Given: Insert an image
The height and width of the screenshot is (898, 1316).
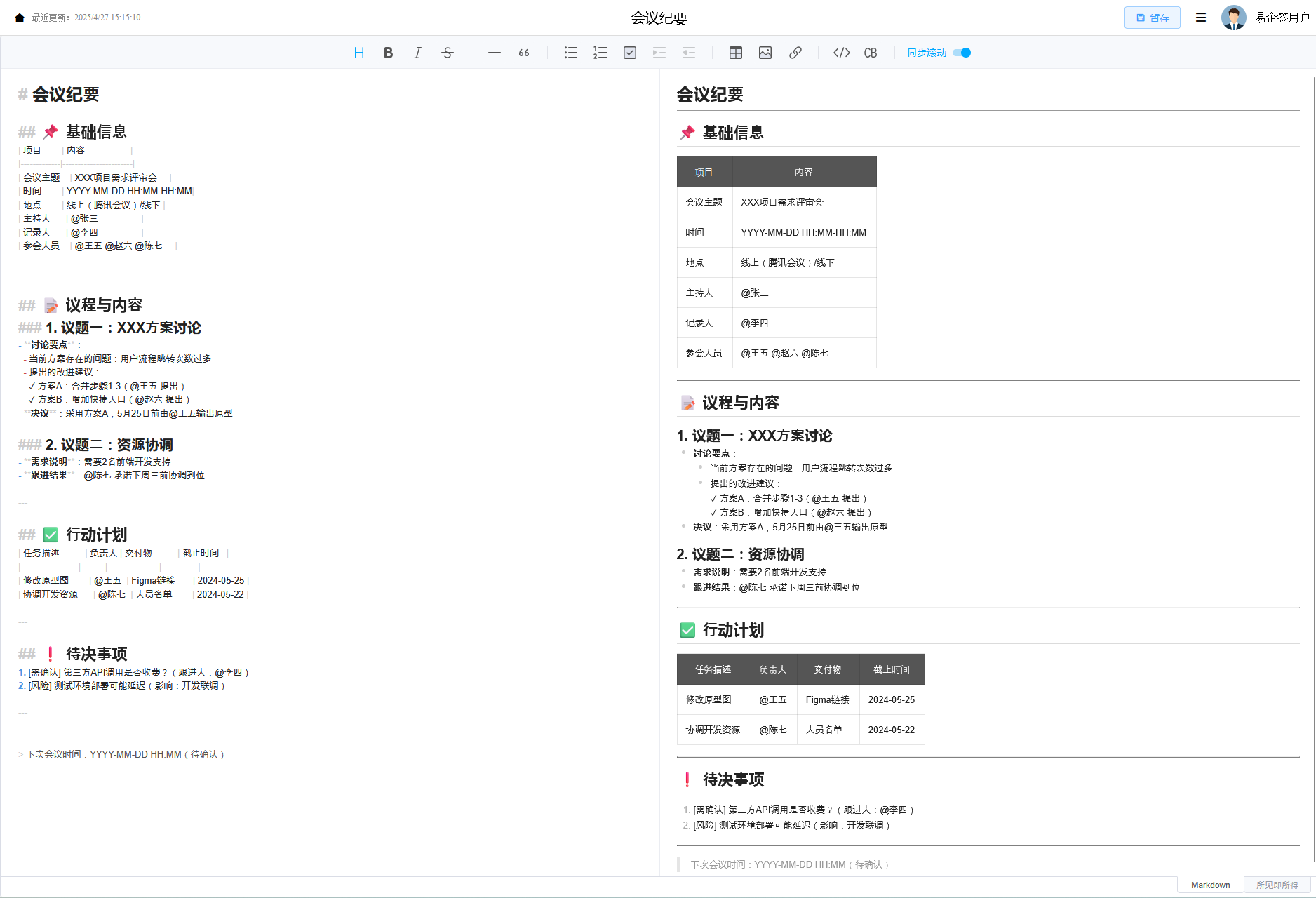Looking at the screenshot, I should click(x=765, y=53).
